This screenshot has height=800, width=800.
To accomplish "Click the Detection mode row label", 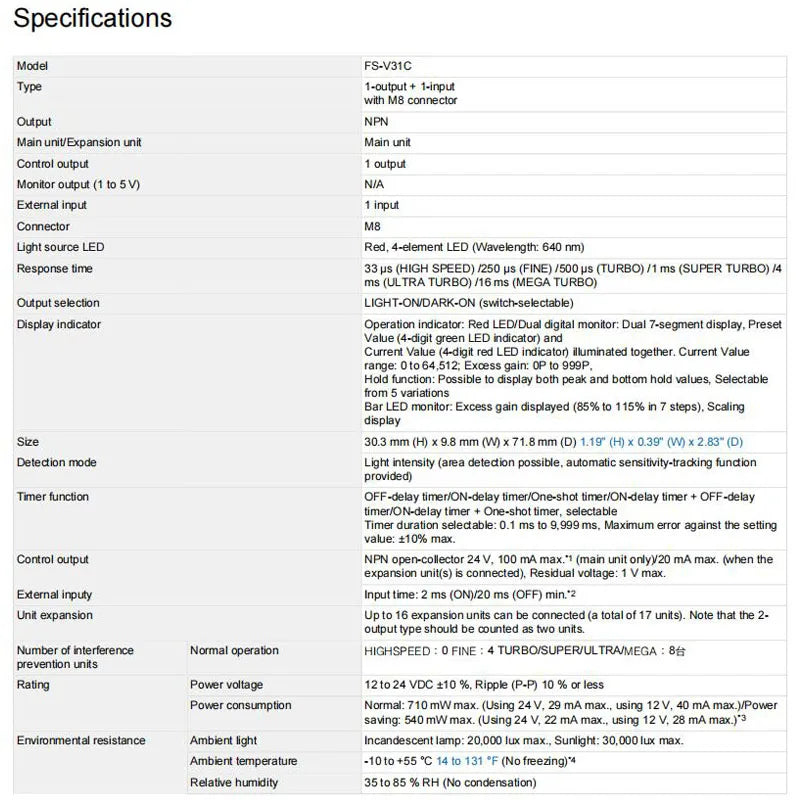I will 57,462.
